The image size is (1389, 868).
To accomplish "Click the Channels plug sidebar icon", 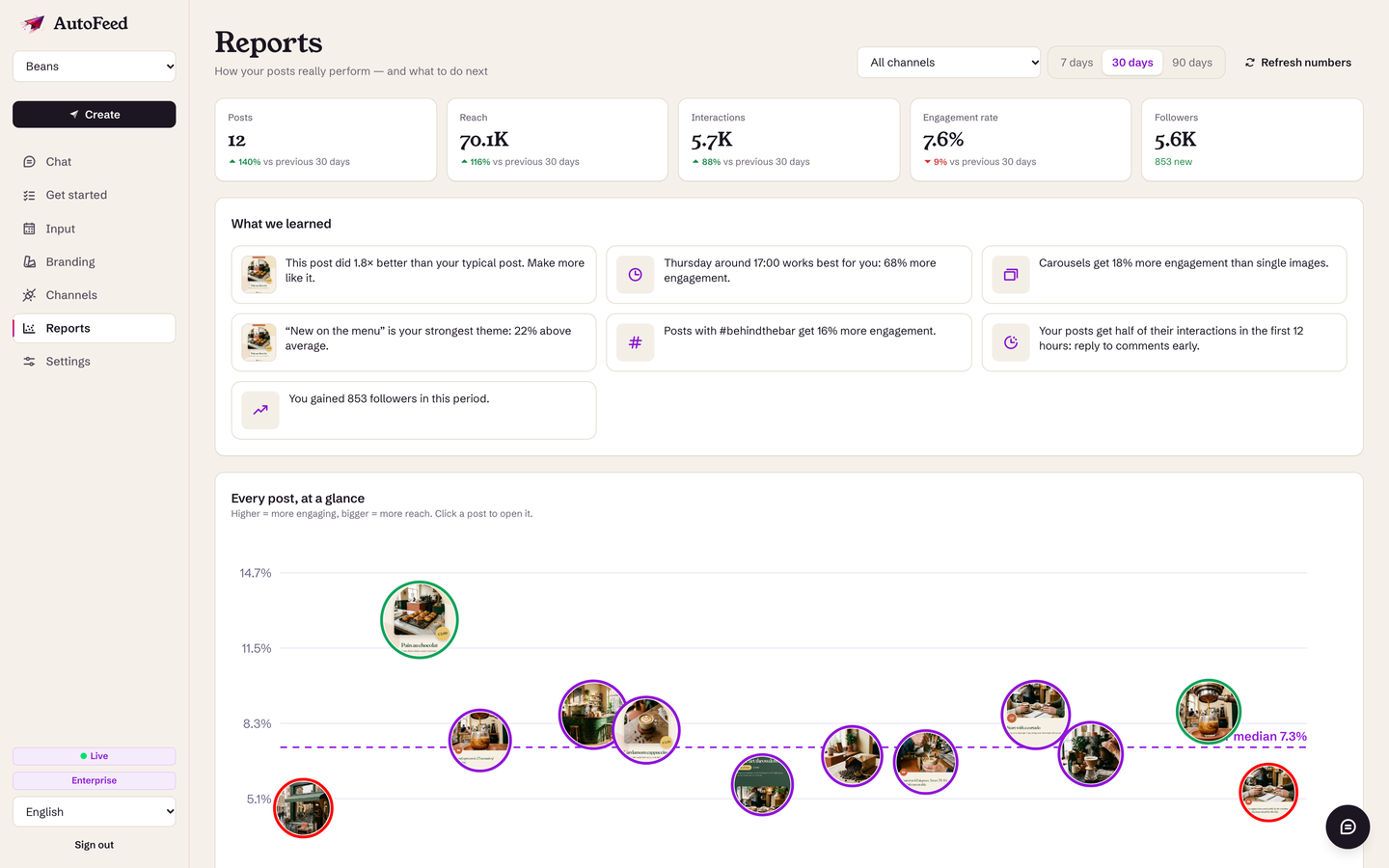I will tap(29, 295).
